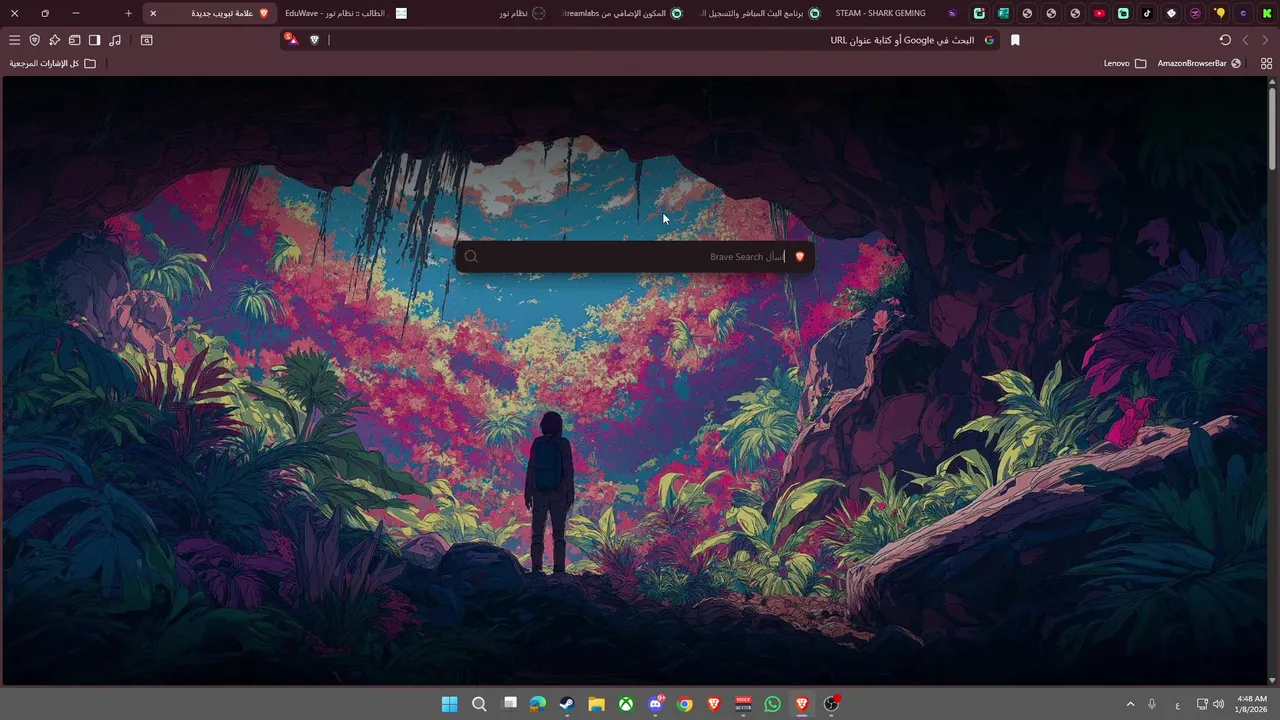Open Brave Rewards triangle icon in address bar

[291, 39]
